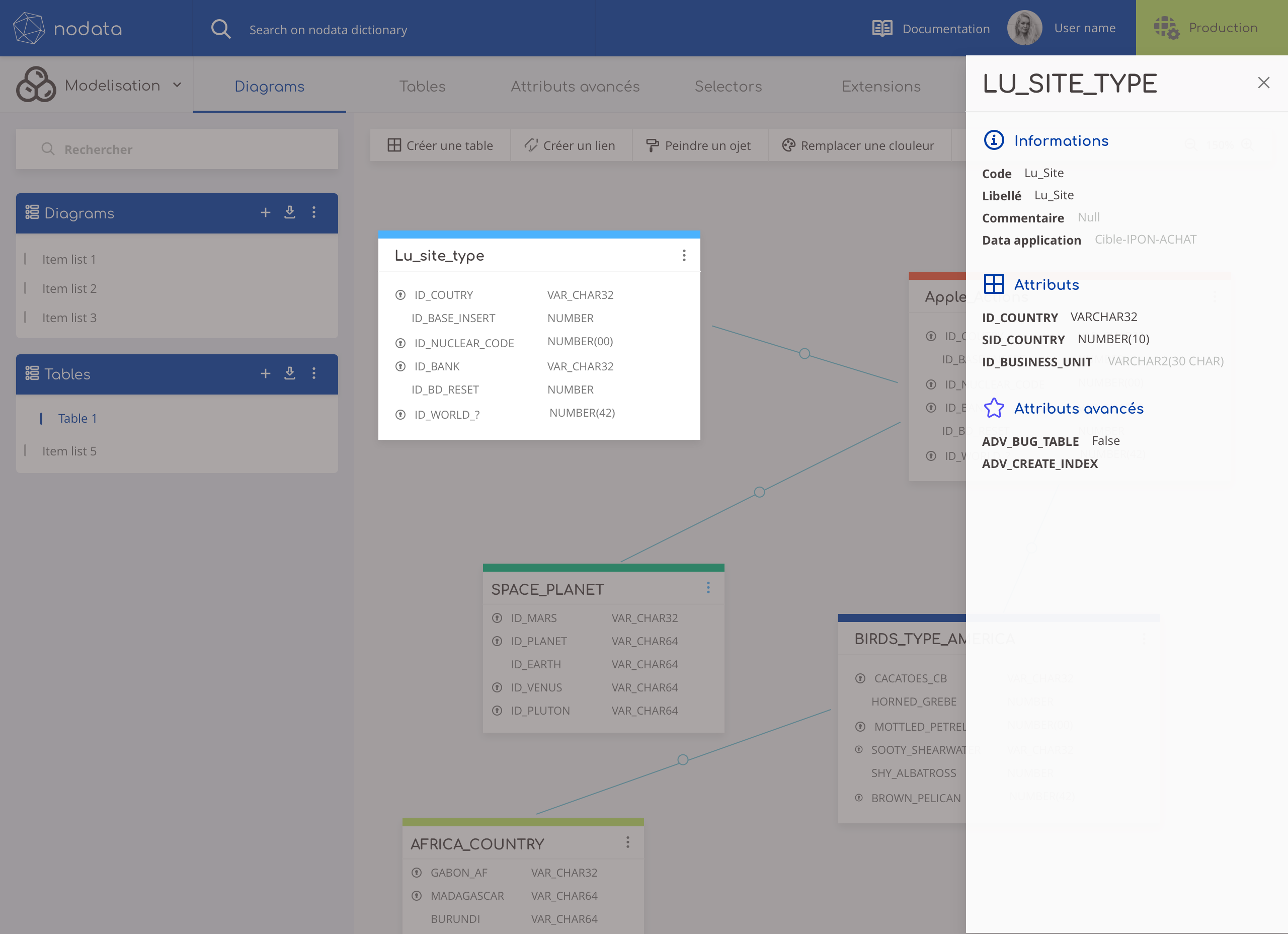The width and height of the screenshot is (1288, 934).
Task: Switch to the Tables tab
Action: [422, 87]
